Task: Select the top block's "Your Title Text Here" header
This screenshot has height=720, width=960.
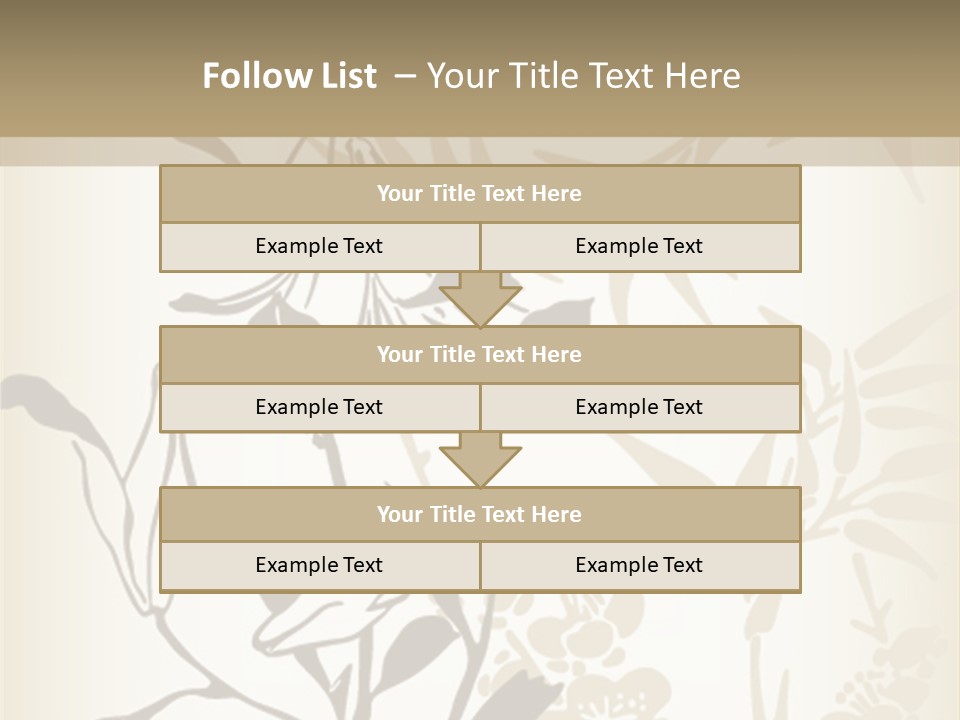Action: pyautogui.click(x=479, y=194)
